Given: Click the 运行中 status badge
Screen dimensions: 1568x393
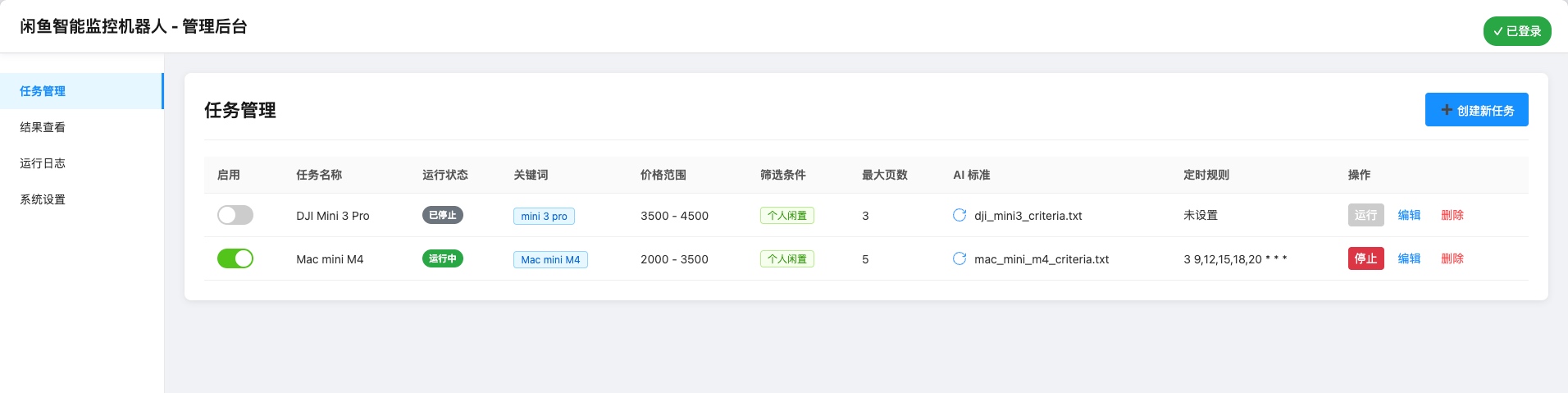Looking at the screenshot, I should [443, 258].
